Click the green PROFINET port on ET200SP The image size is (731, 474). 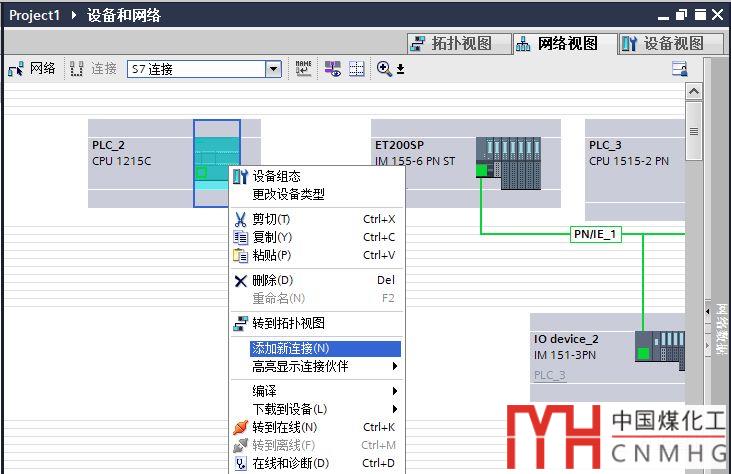click(482, 171)
